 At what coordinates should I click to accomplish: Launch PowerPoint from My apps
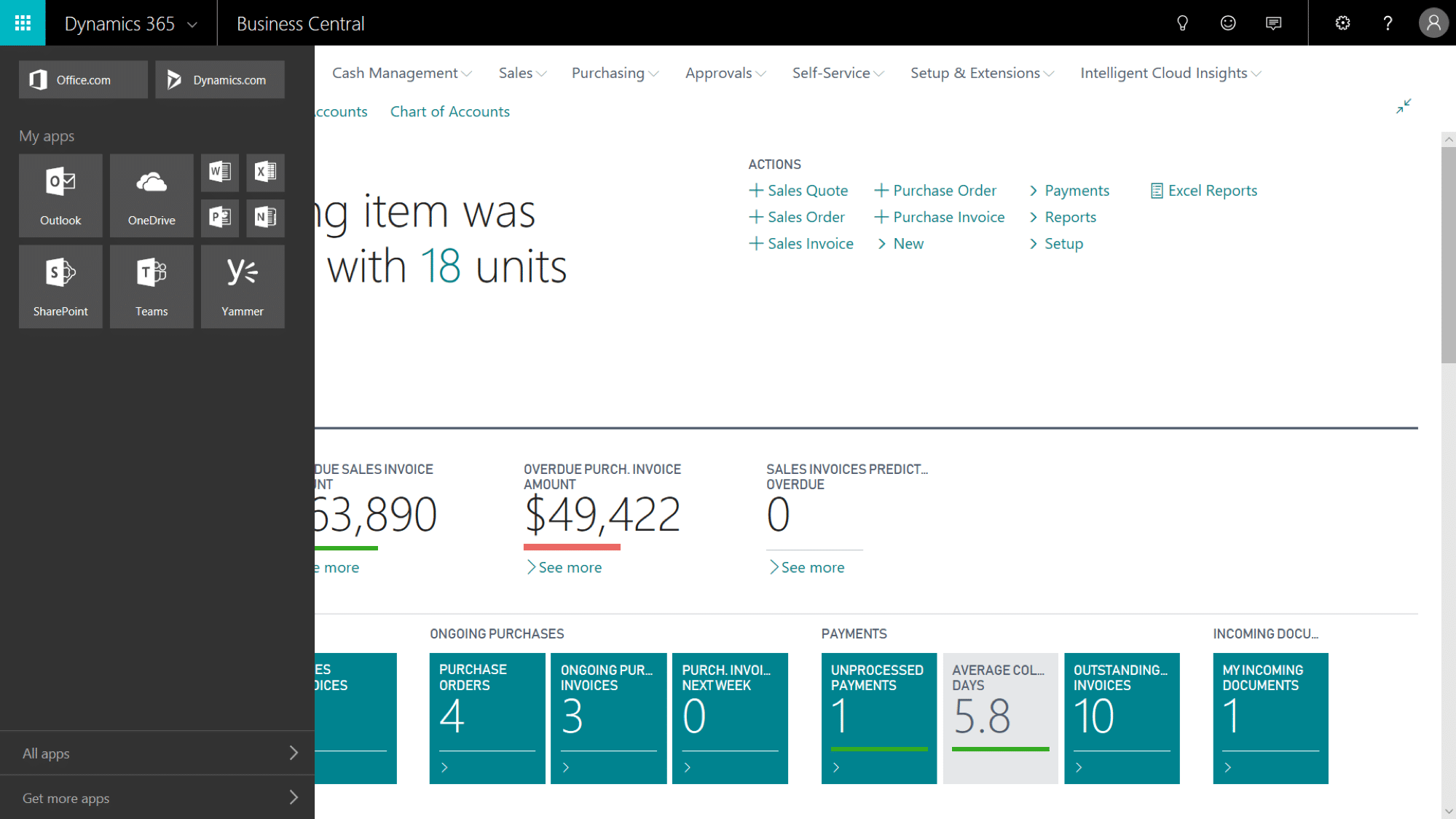(220, 218)
